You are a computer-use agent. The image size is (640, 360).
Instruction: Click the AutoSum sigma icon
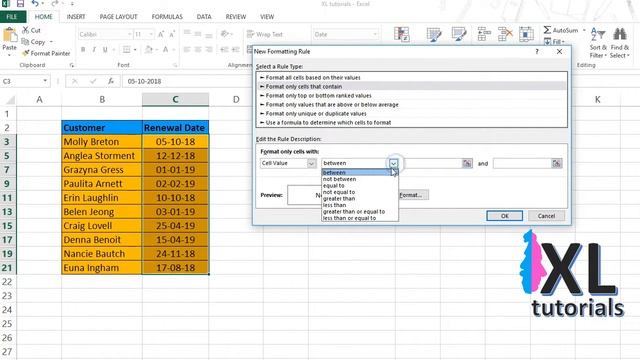[x=547, y=30]
